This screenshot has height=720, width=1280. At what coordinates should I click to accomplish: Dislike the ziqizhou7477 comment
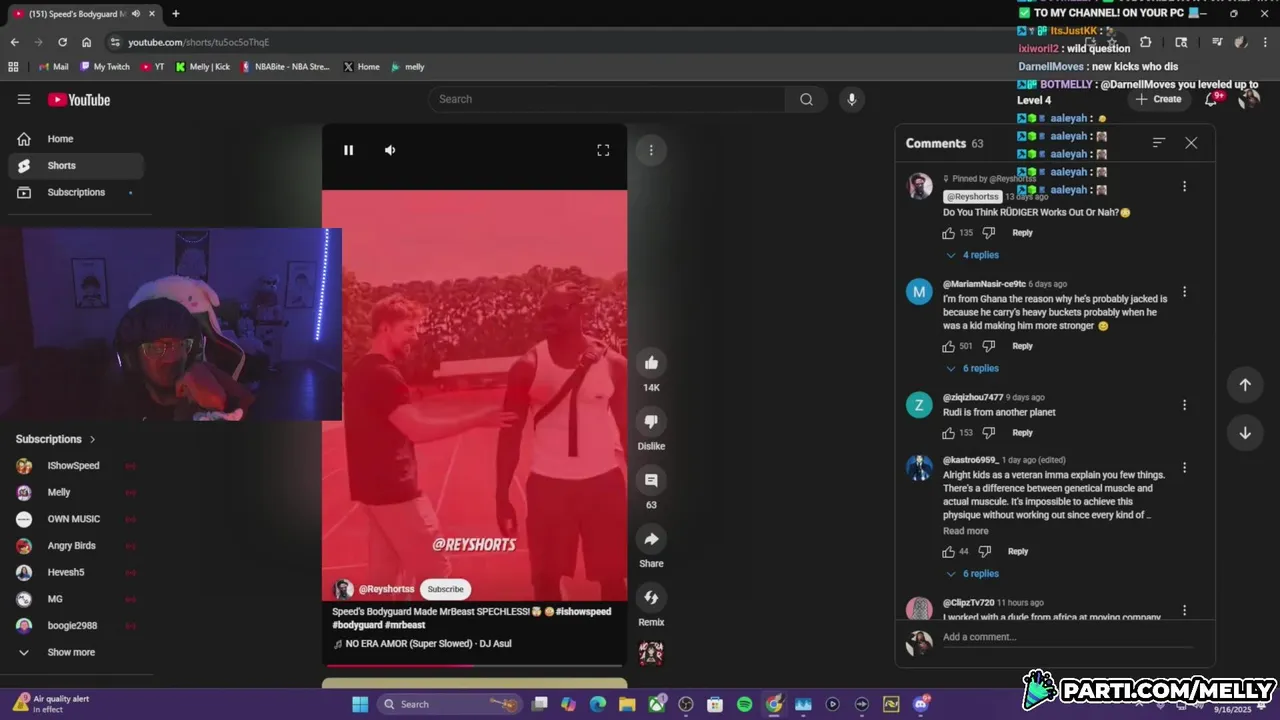click(x=988, y=433)
